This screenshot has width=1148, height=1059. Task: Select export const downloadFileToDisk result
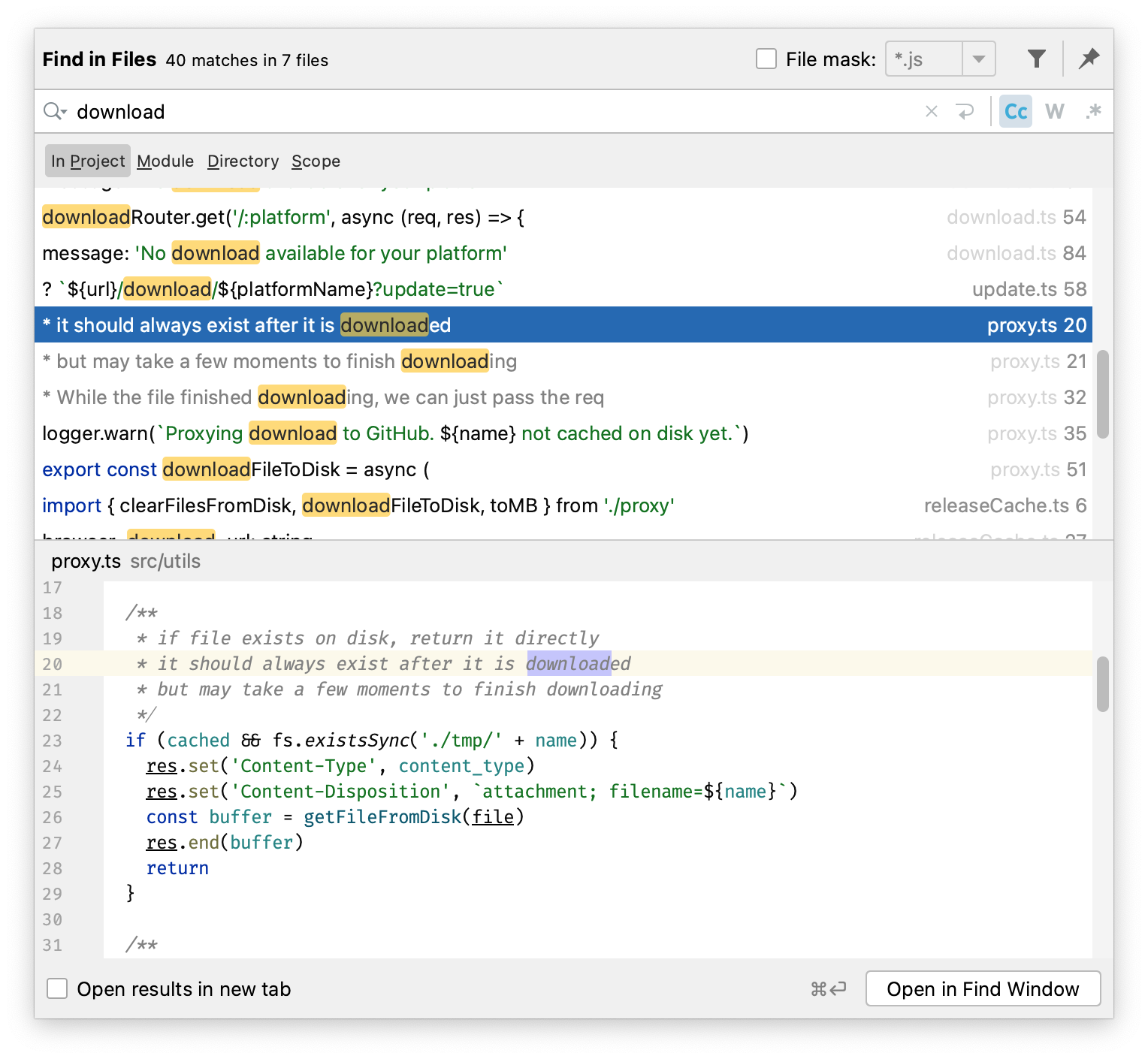coord(563,469)
